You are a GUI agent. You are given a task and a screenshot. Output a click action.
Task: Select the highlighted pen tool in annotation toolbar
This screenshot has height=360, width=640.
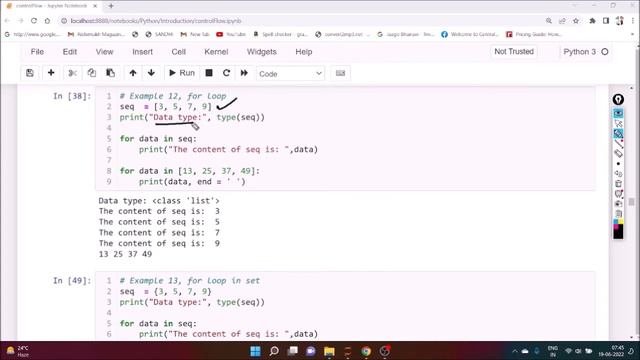618,133
